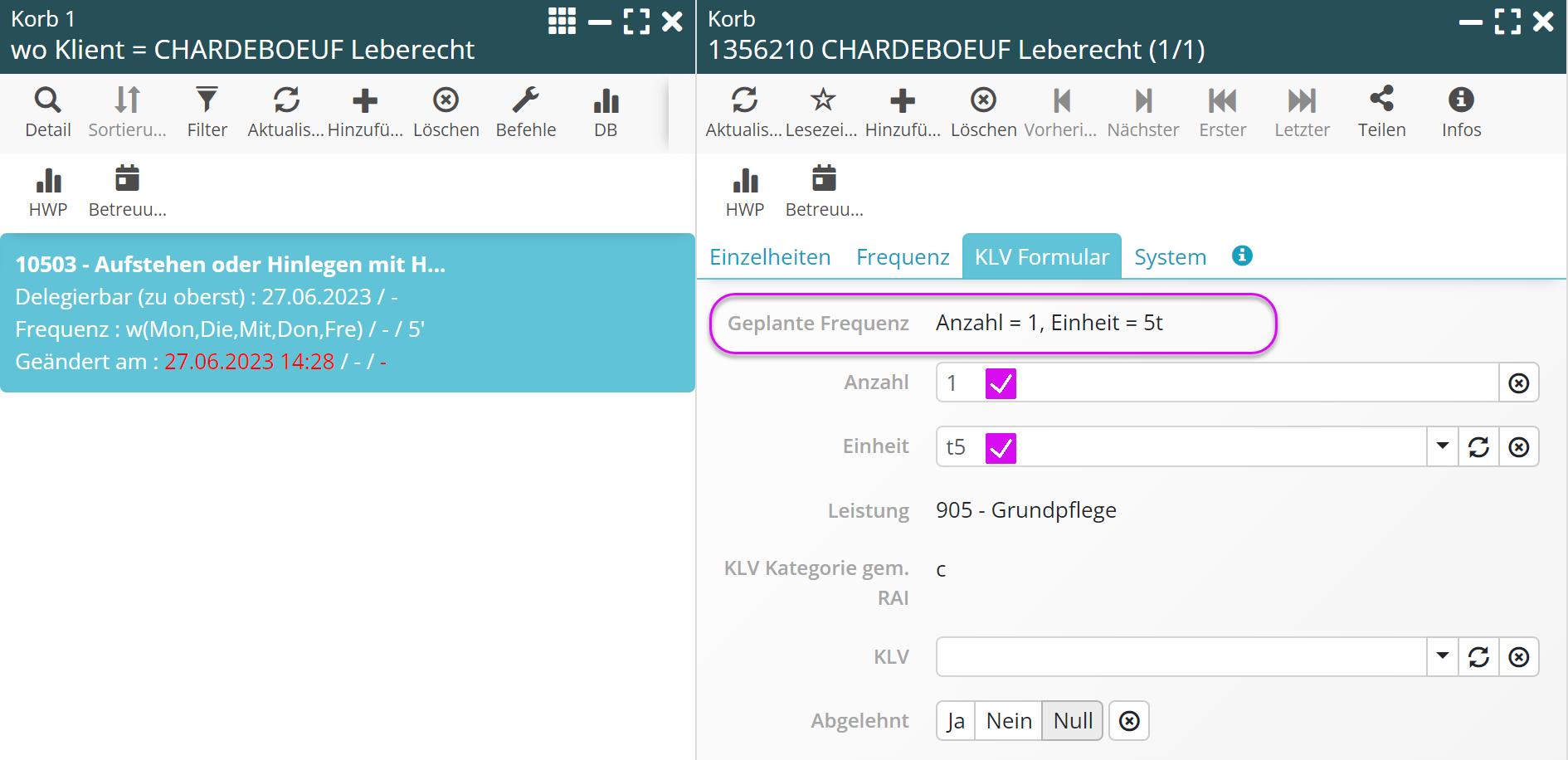Screen dimensions: 1568x760
Task: Switch to the Frequenz tab
Action: [903, 257]
